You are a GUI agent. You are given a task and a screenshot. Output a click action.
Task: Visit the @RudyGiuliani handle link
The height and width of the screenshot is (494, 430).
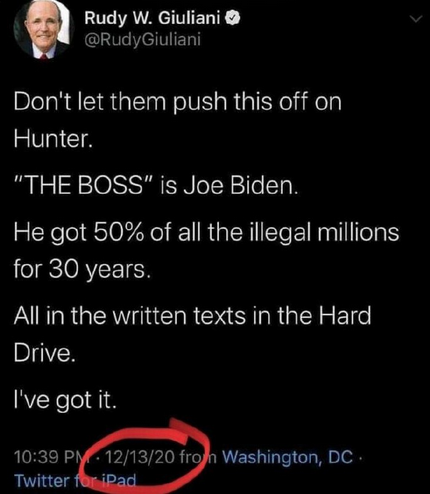point(143,40)
